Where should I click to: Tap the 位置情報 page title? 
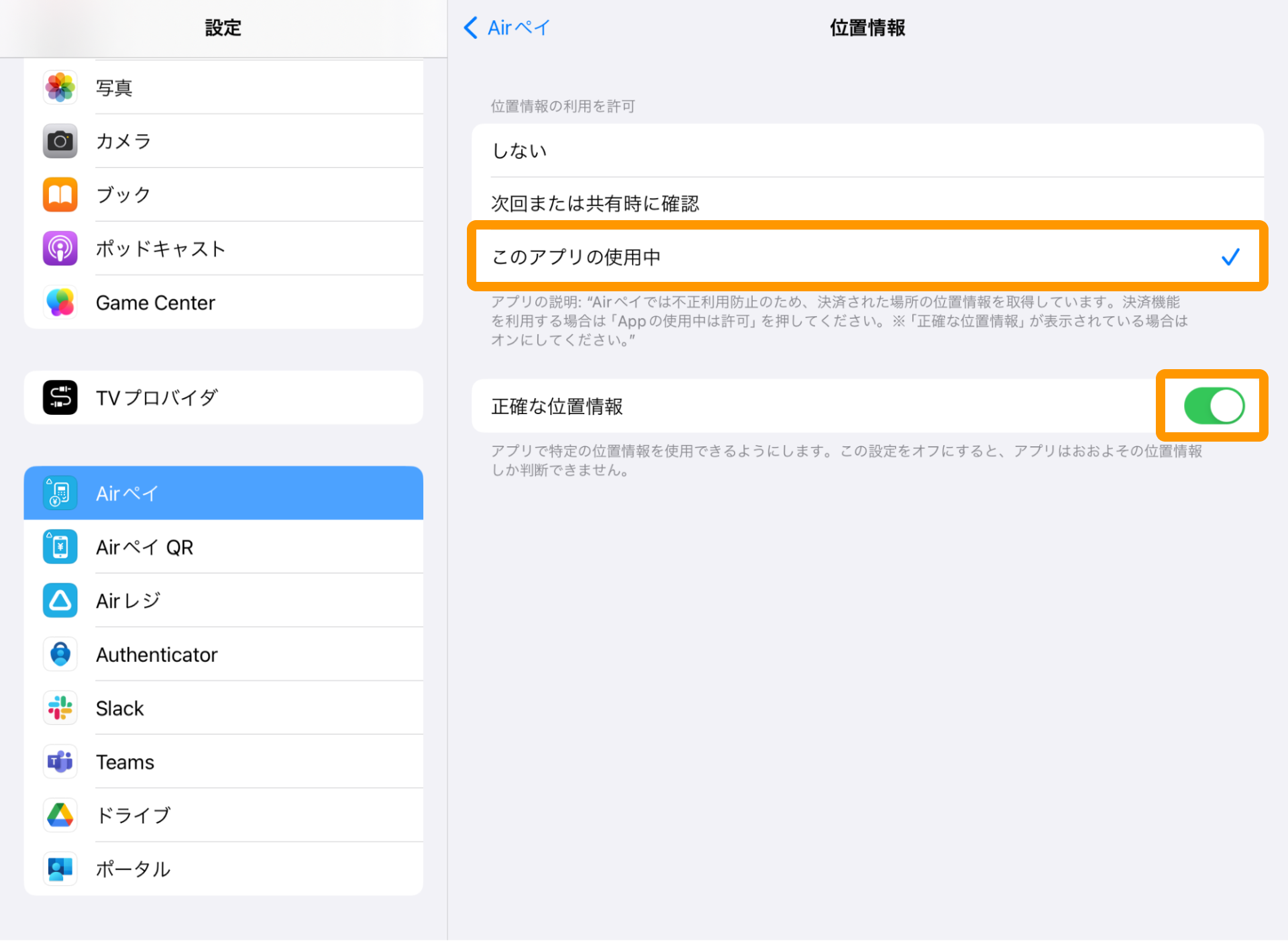pos(867,28)
